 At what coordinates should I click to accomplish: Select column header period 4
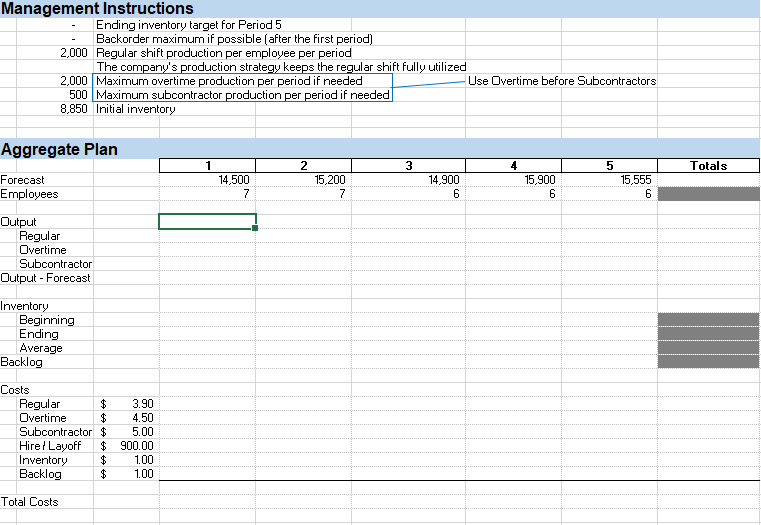(x=513, y=166)
